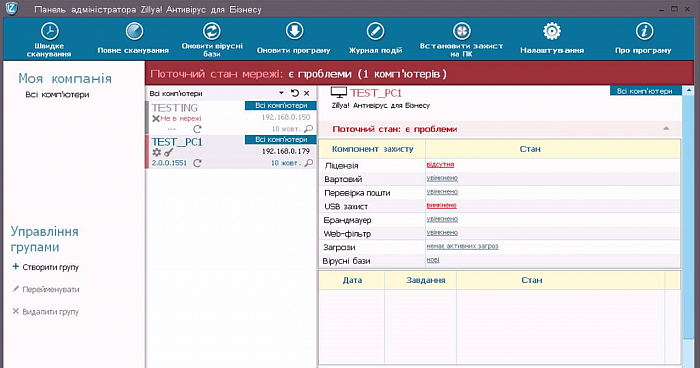Viewport: 700px width, 368px height.
Task: Click the USB захист вимкнено link
Action: coord(442,205)
